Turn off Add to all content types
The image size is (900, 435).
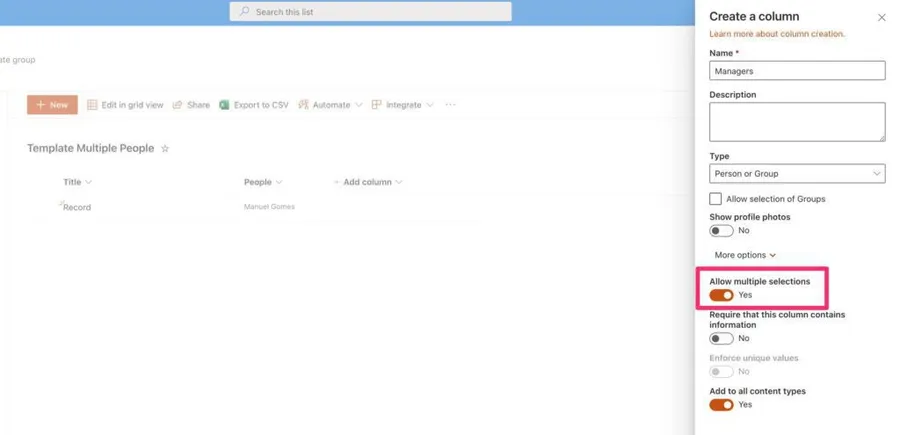coord(721,405)
